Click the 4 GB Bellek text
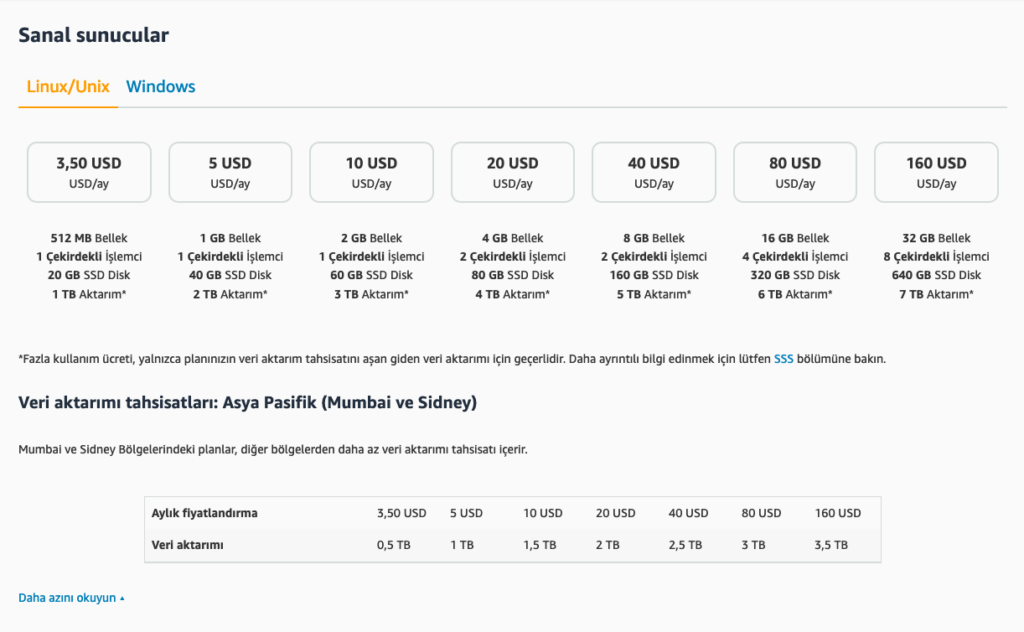The width and height of the screenshot is (1024, 632). 513,238
